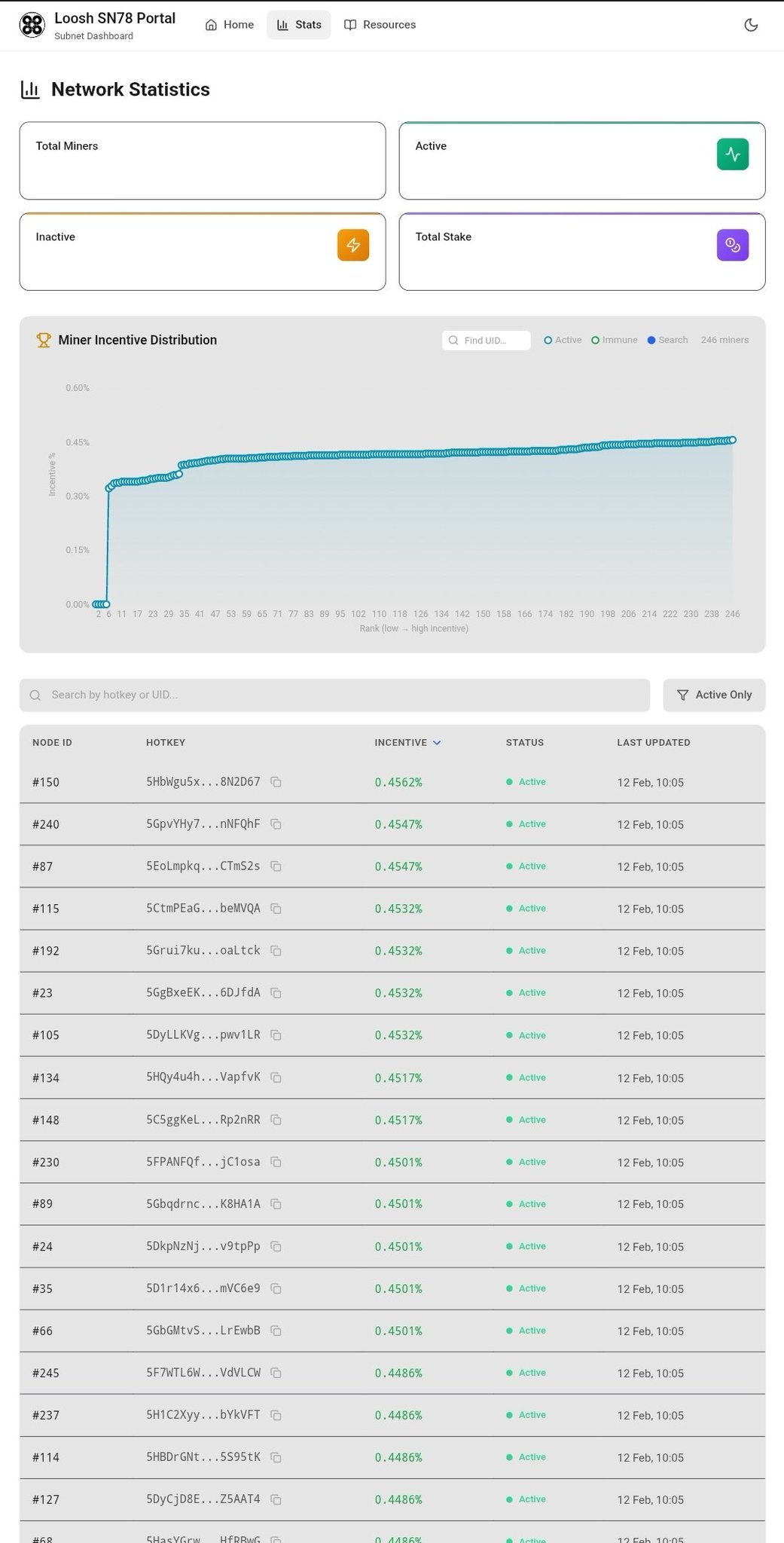The height and width of the screenshot is (1543, 784).
Task: Select the Stats navigation tab
Action: (x=299, y=25)
